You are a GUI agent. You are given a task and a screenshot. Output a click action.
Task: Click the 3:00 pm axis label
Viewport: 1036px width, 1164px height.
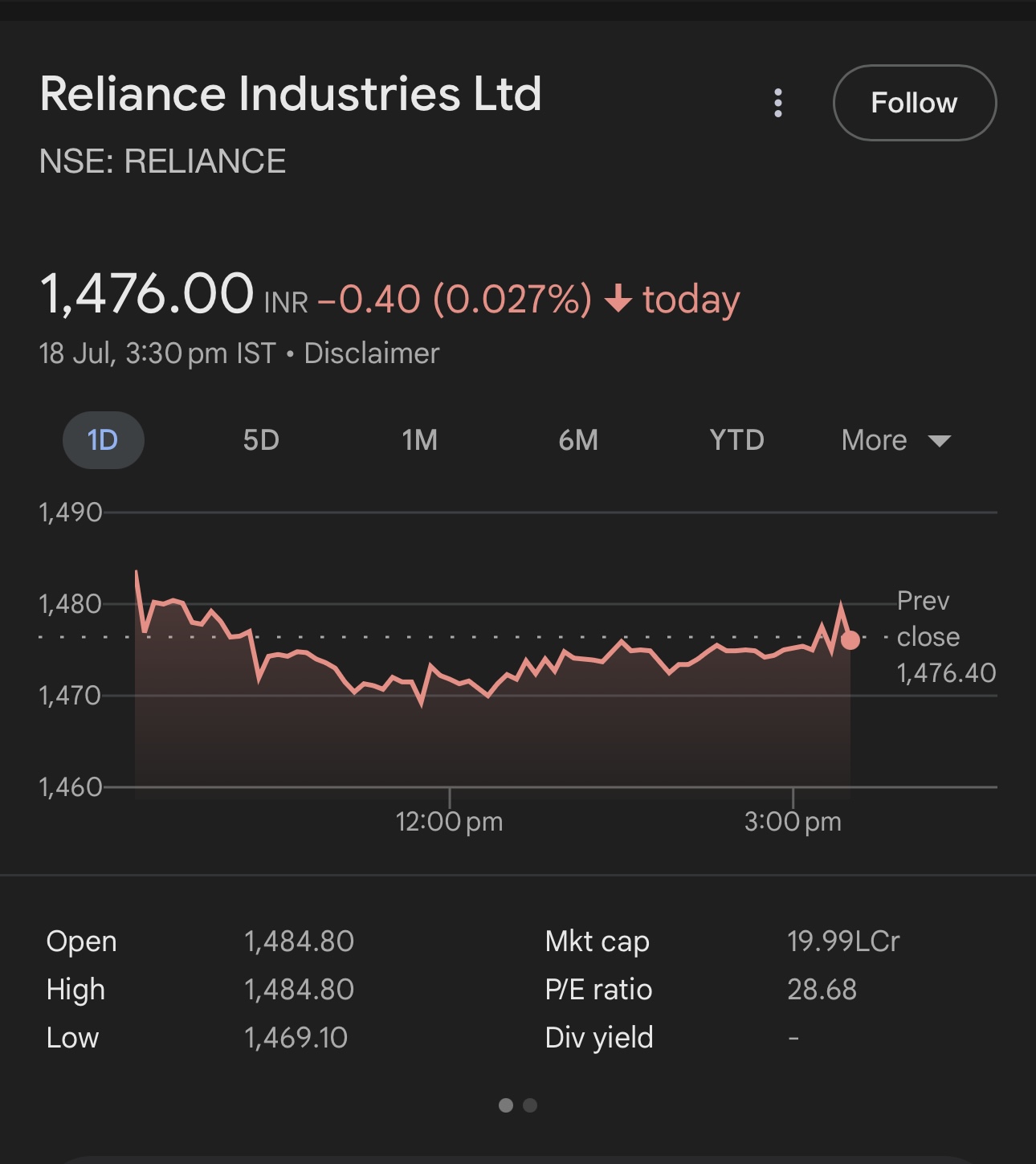pos(793,822)
